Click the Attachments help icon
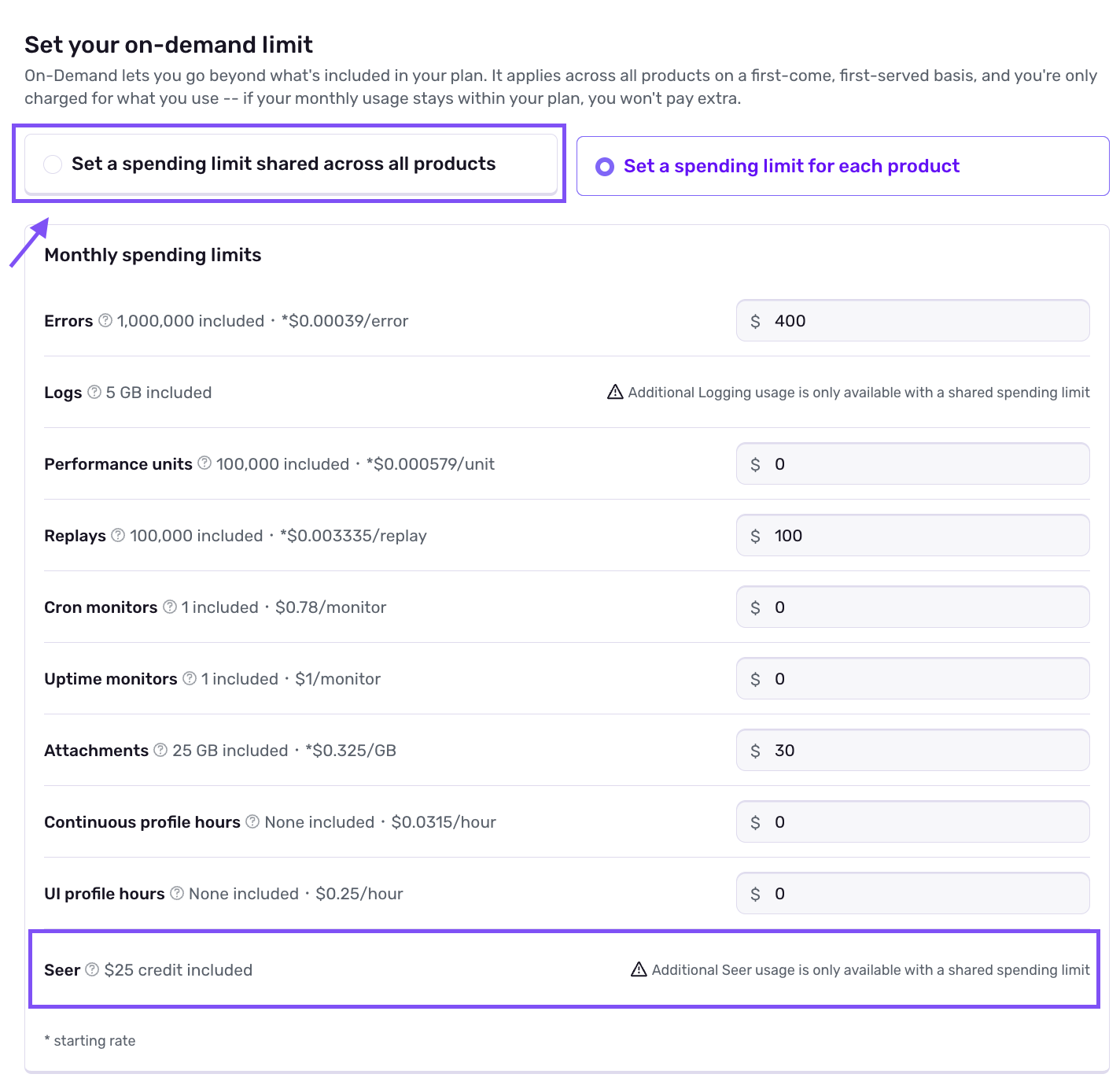Image resolution: width=1120 pixels, height=1085 pixels. click(160, 750)
